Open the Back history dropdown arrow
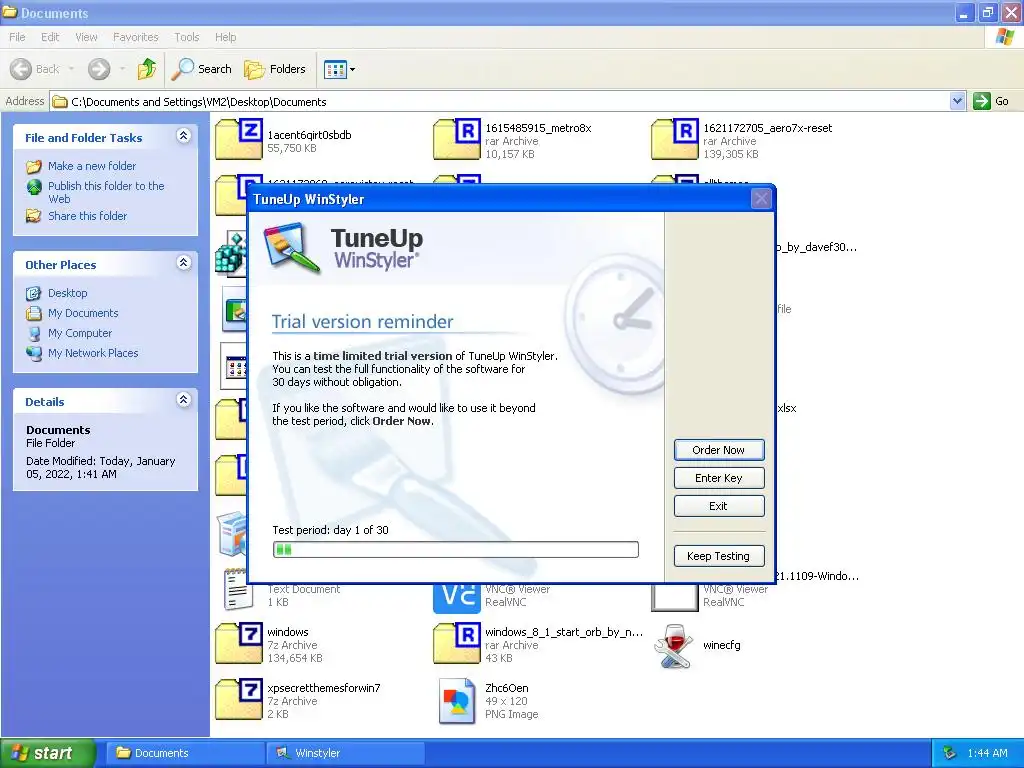The height and width of the screenshot is (768, 1024). [x=71, y=69]
